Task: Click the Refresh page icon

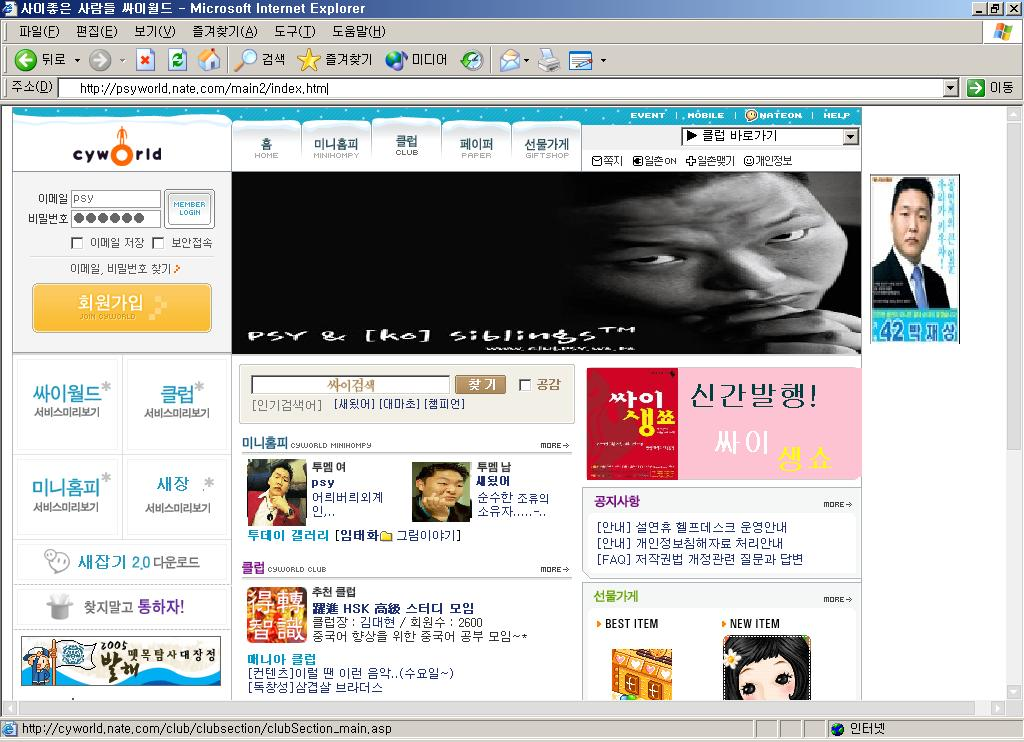Action: pyautogui.click(x=177, y=60)
